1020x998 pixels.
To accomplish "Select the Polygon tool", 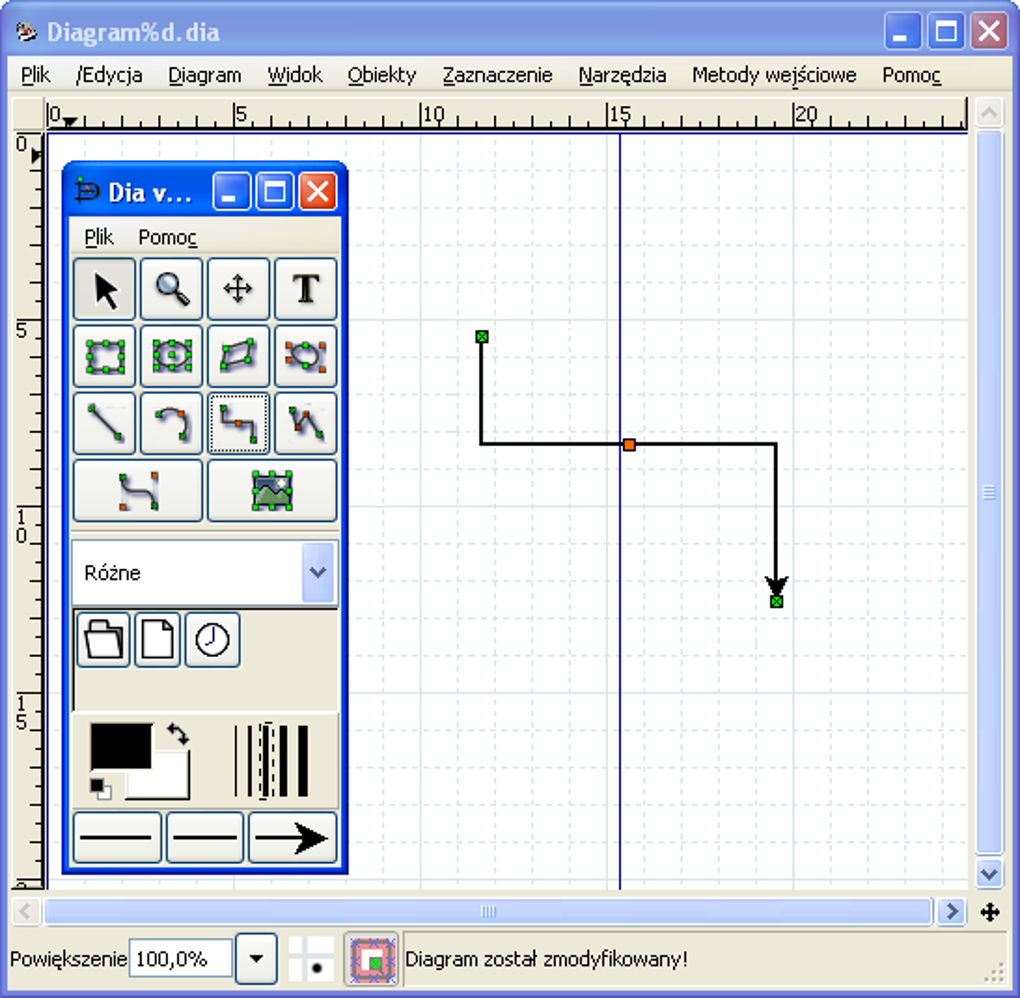I will pyautogui.click(x=238, y=356).
